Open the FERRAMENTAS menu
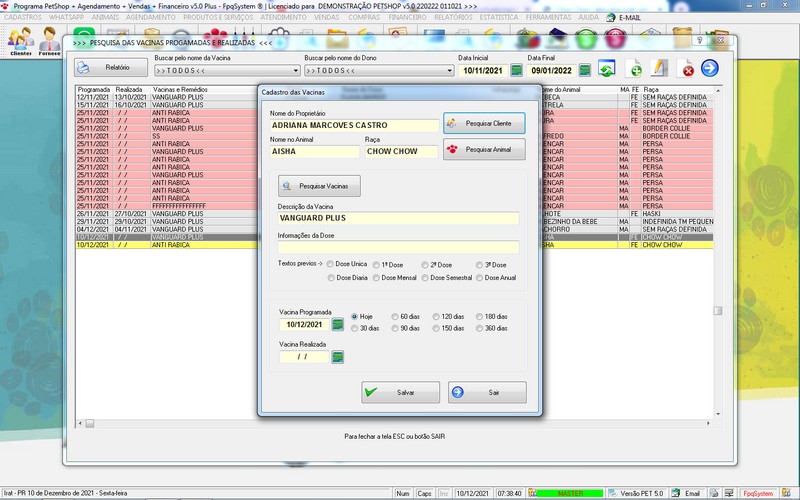This screenshot has width=800, height=500. [548, 17]
